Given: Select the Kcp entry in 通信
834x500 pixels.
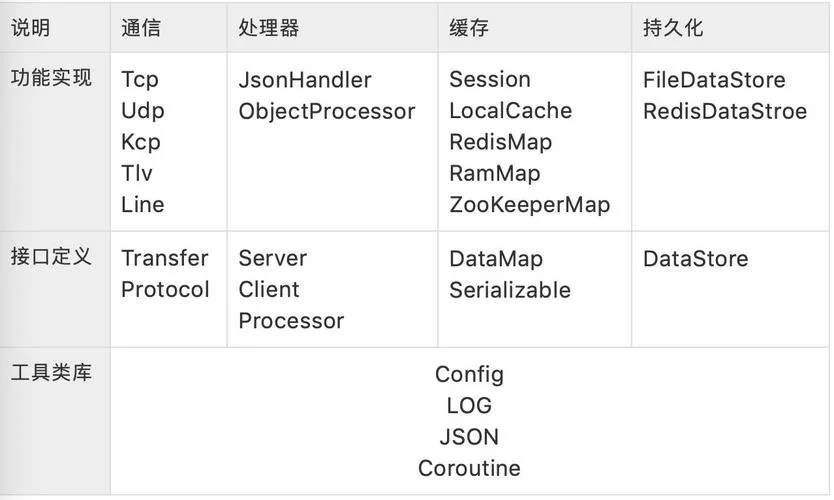Looking at the screenshot, I should click(x=140, y=143).
